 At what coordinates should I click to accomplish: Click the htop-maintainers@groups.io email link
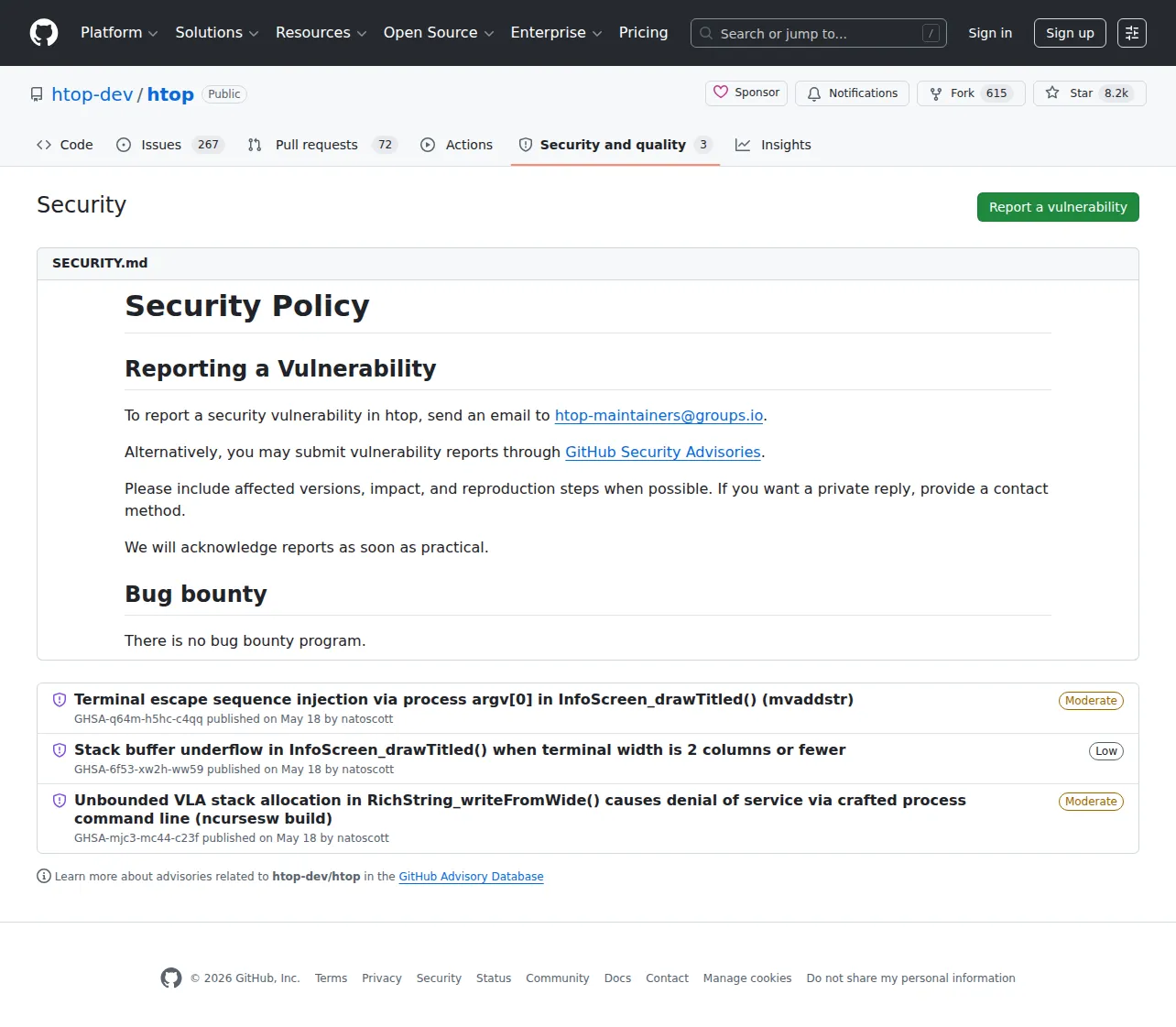[x=659, y=415]
